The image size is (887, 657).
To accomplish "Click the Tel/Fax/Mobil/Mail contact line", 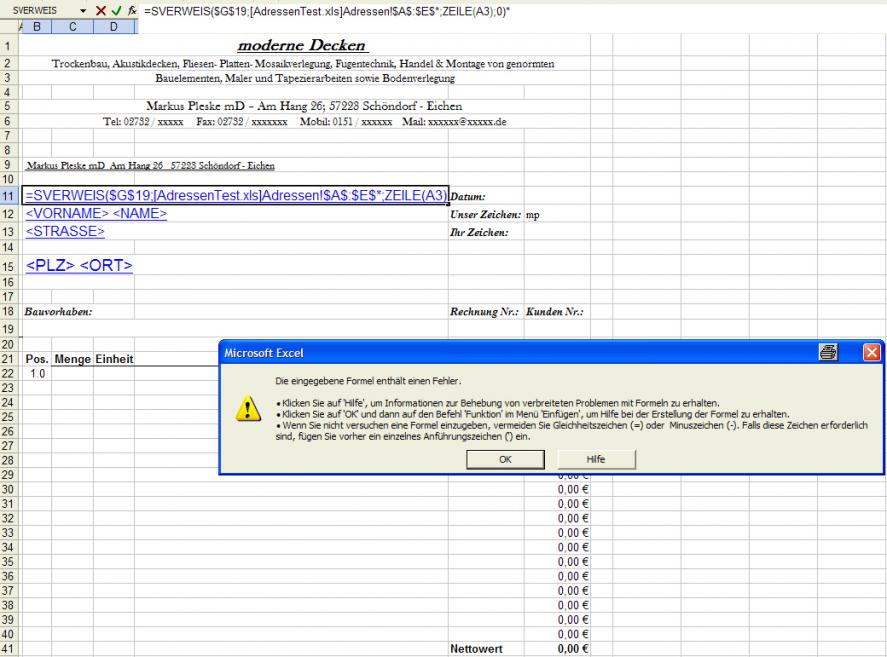I will 304,122.
